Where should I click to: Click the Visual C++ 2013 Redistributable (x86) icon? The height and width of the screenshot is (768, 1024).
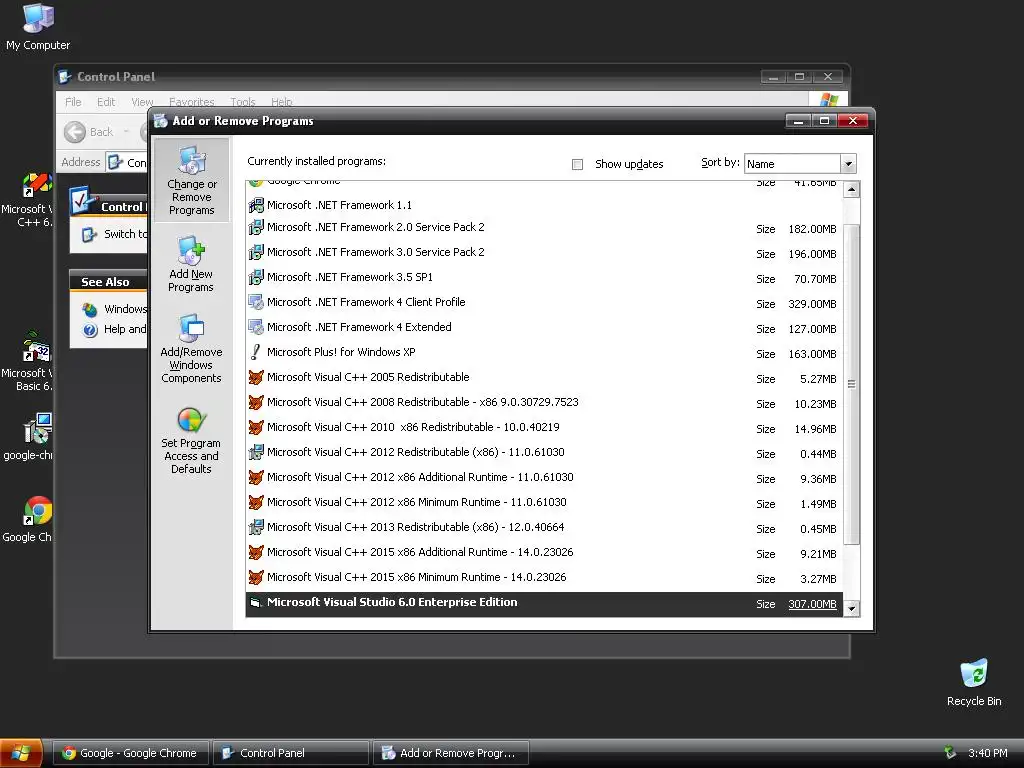pyautogui.click(x=256, y=527)
